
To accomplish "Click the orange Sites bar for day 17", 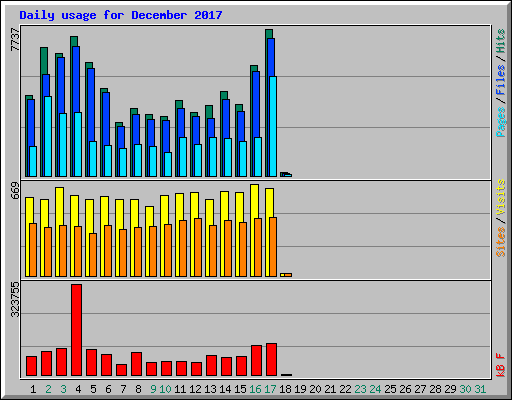I will coord(273,247).
